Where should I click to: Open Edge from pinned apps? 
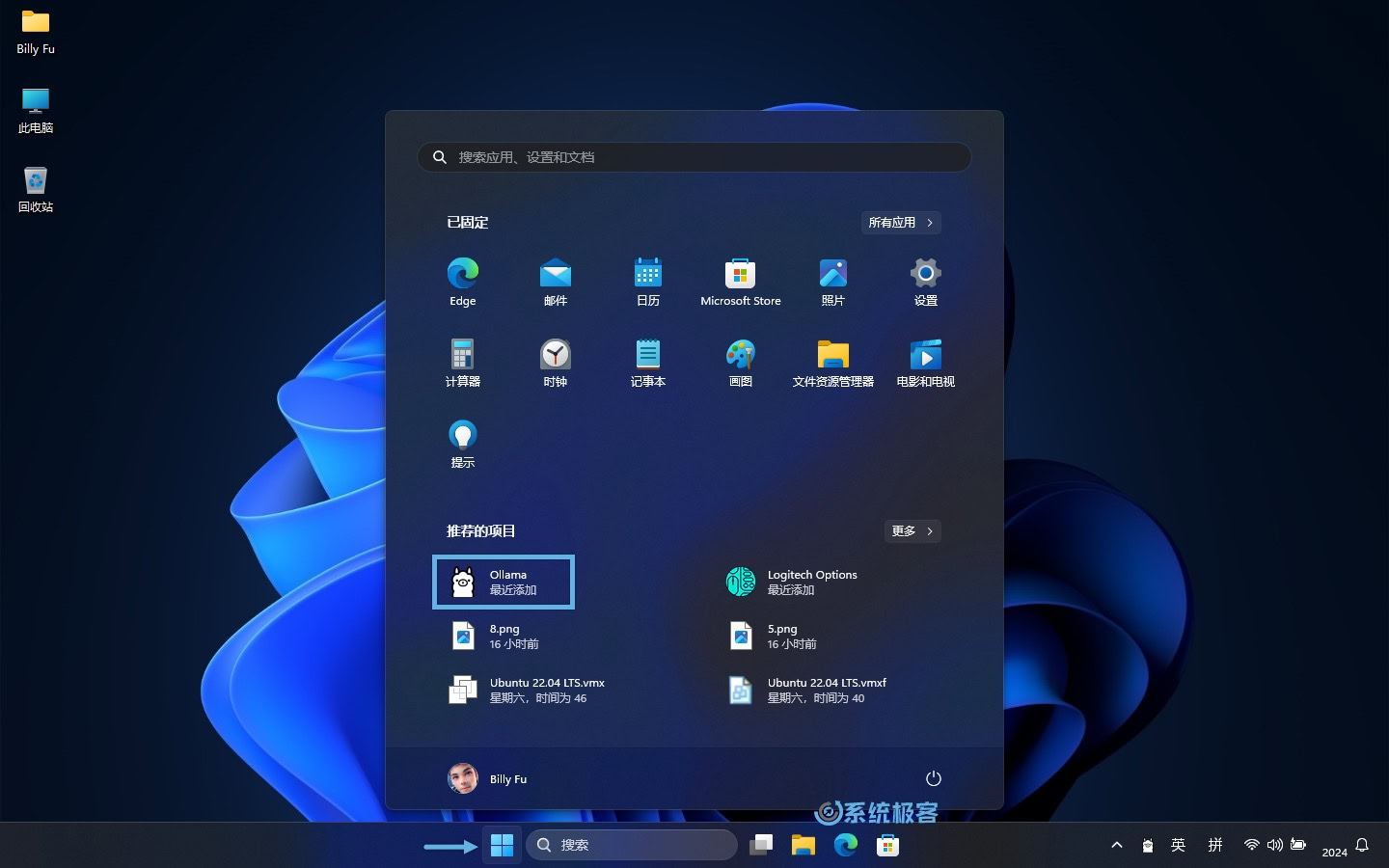coord(463,282)
